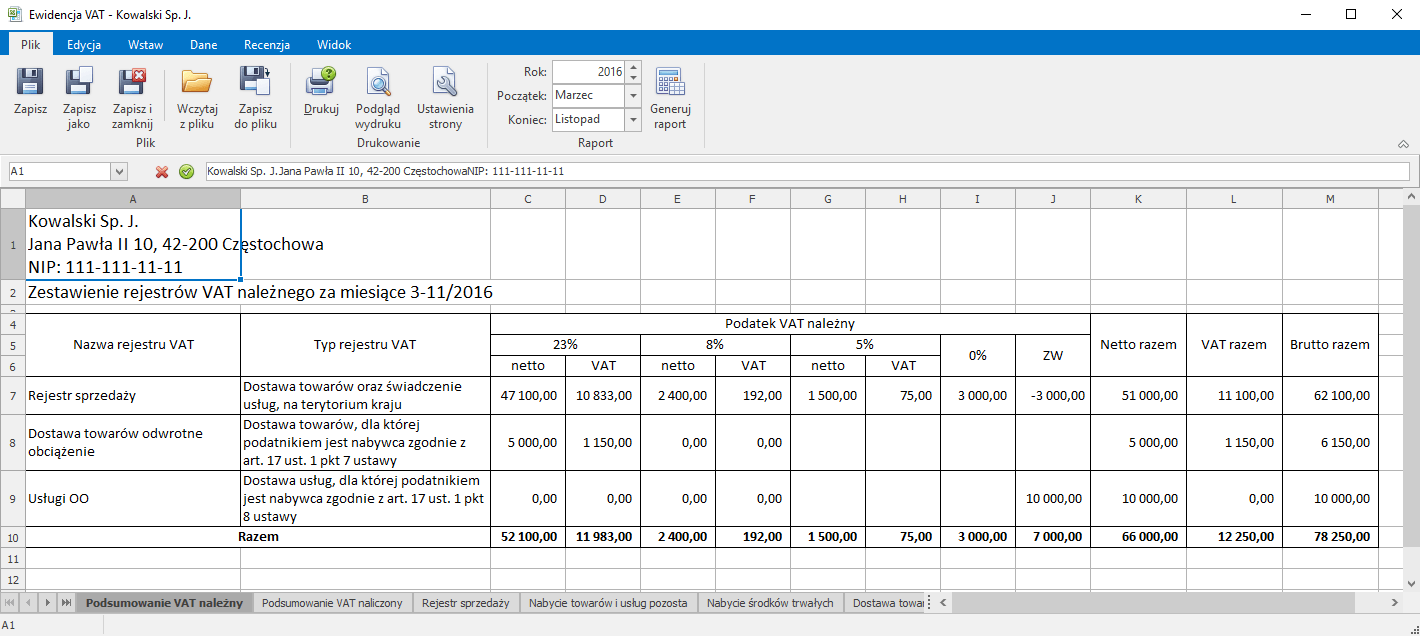Click the Drukuj printer icon

point(321,83)
